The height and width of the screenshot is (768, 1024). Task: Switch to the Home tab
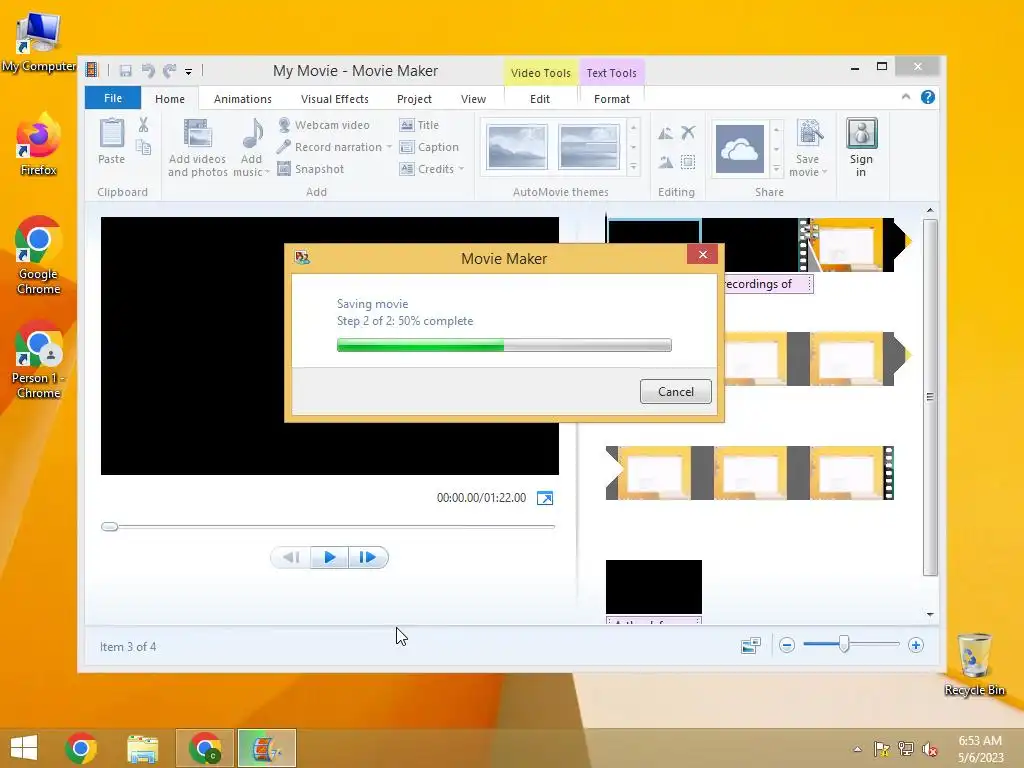pyautogui.click(x=170, y=99)
